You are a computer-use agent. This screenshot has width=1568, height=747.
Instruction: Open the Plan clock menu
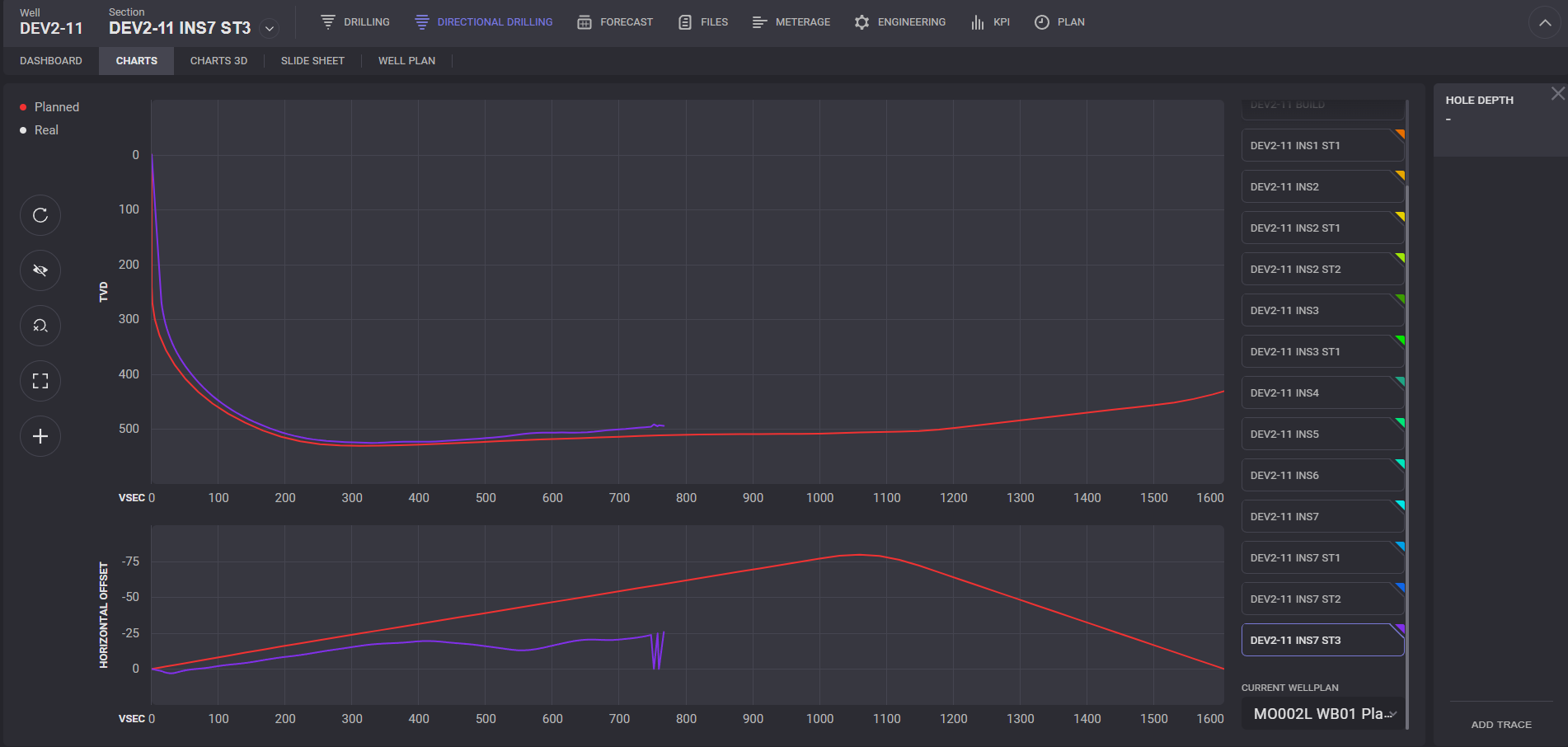[x=1059, y=22]
